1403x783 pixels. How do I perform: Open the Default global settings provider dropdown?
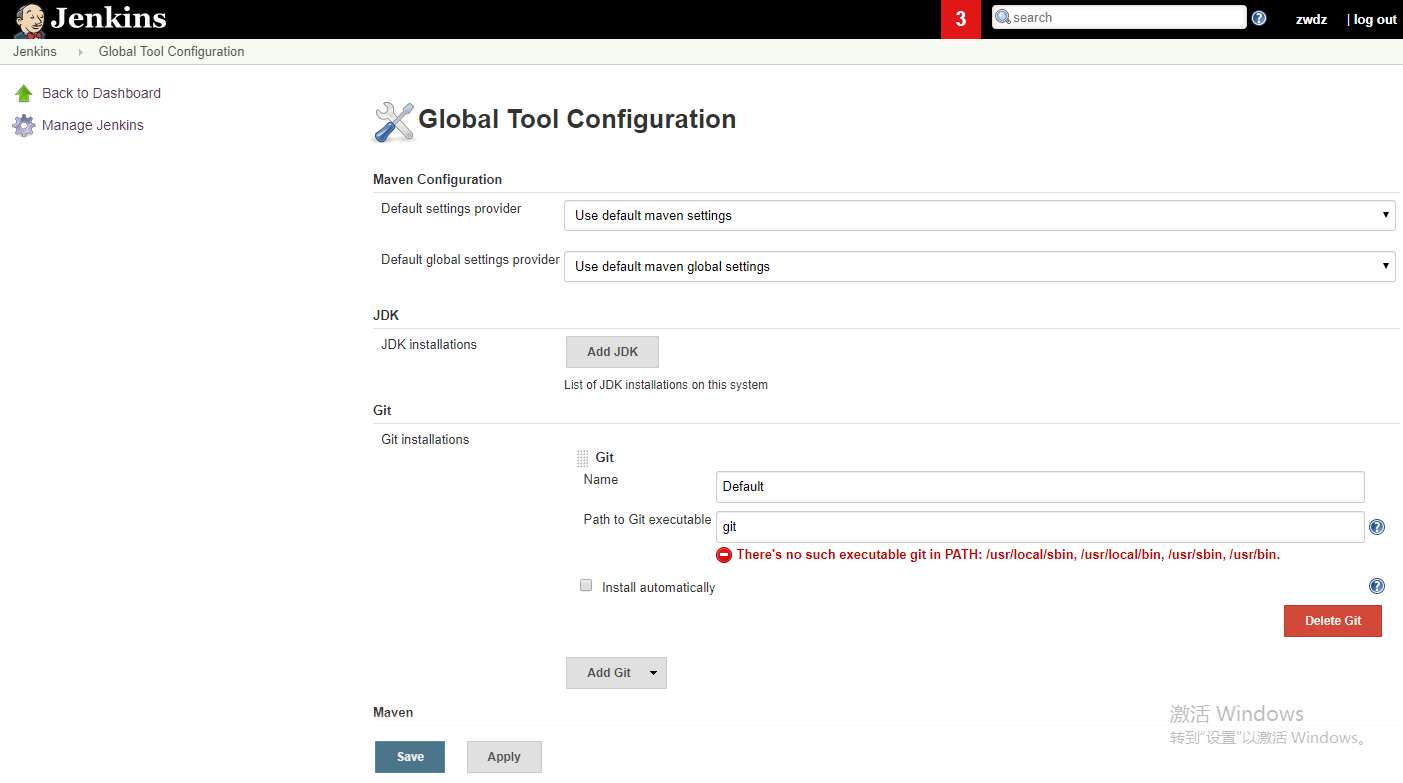[x=980, y=266]
